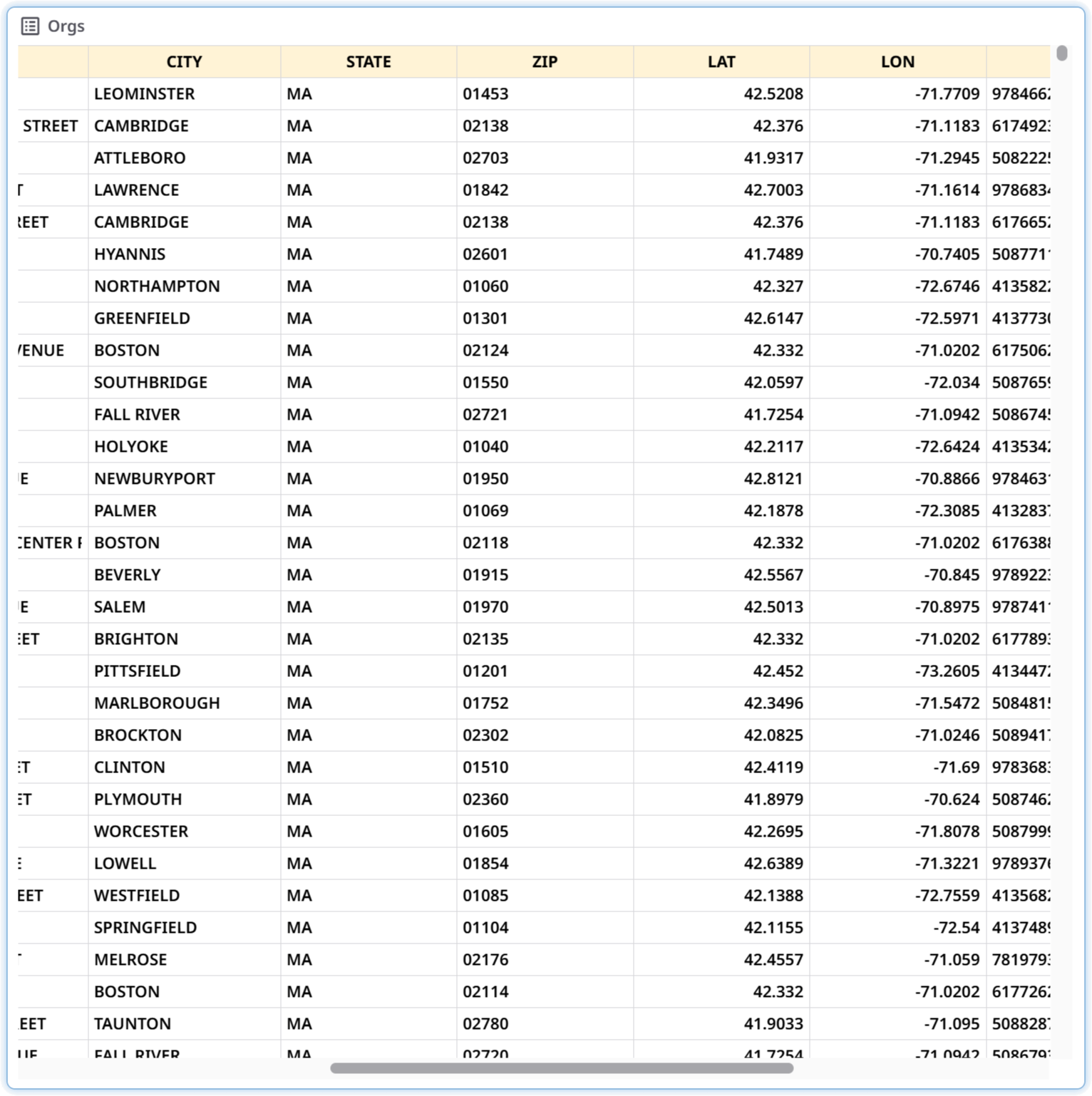The height and width of the screenshot is (1096, 1092).
Task: Click the MARLBOROUGH city cell
Action: [x=185, y=703]
